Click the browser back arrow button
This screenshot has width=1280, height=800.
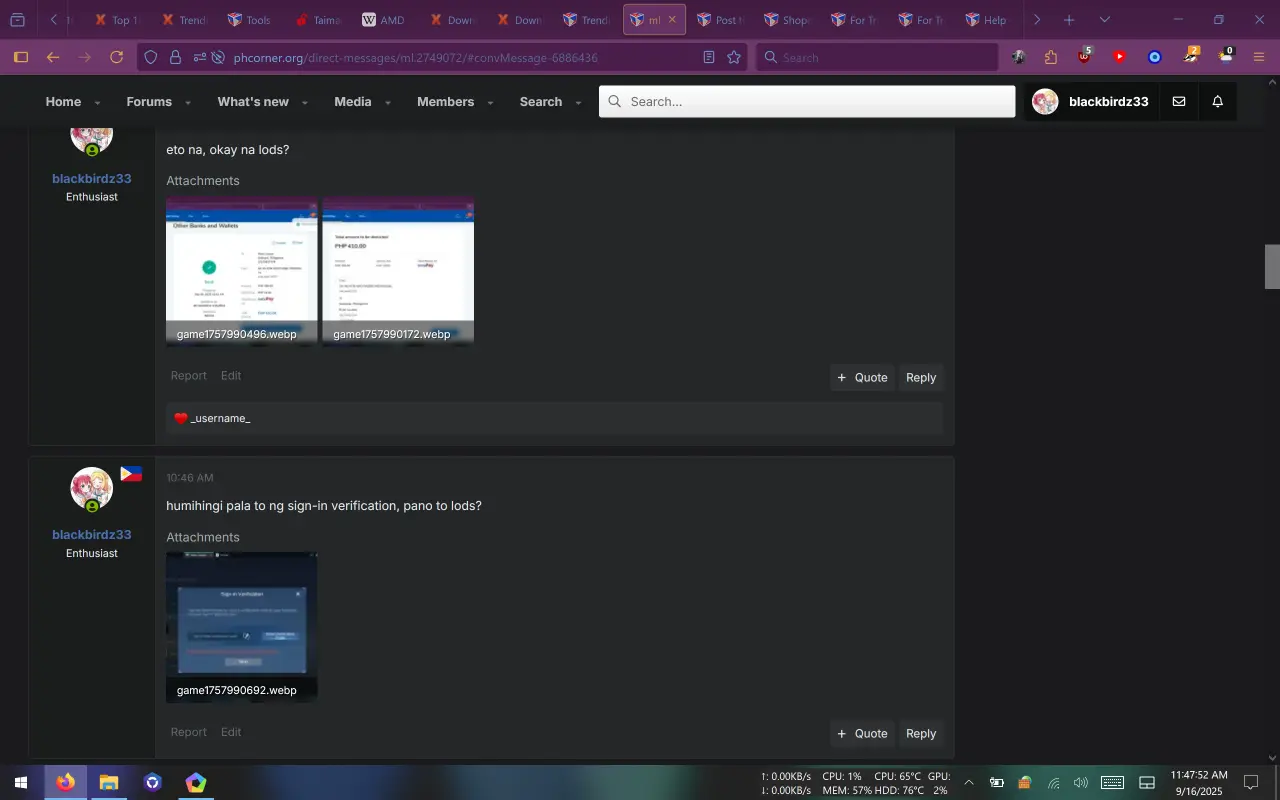[x=53, y=57]
